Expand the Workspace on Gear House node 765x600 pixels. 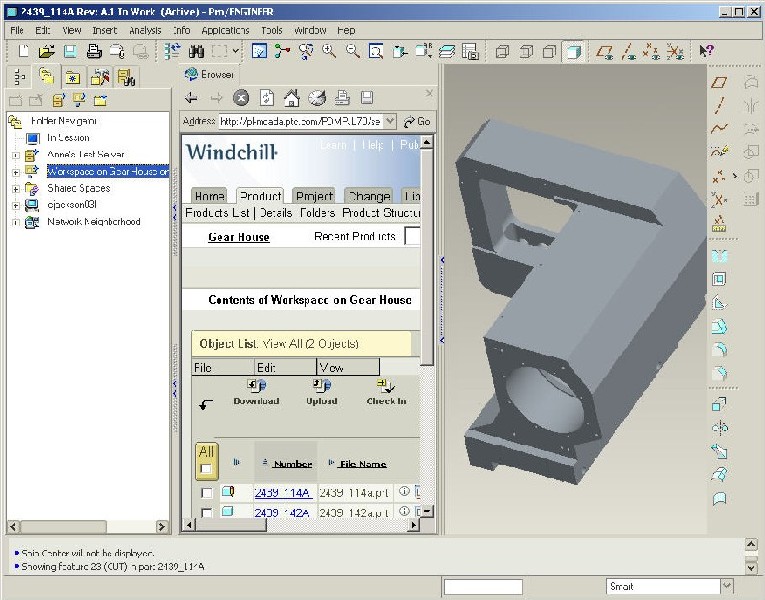point(16,172)
